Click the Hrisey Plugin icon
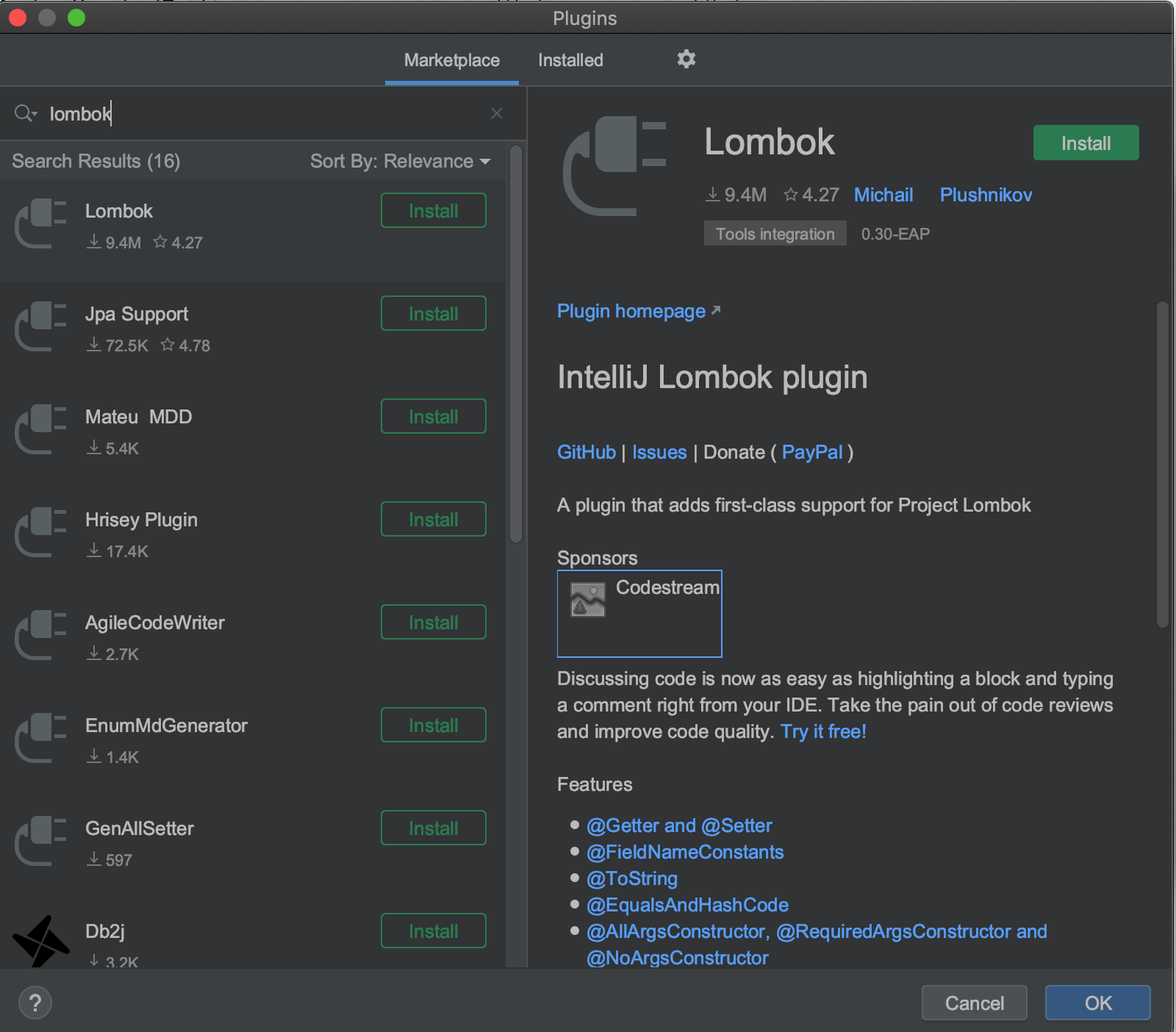Viewport: 1176px width, 1032px height. [x=41, y=533]
